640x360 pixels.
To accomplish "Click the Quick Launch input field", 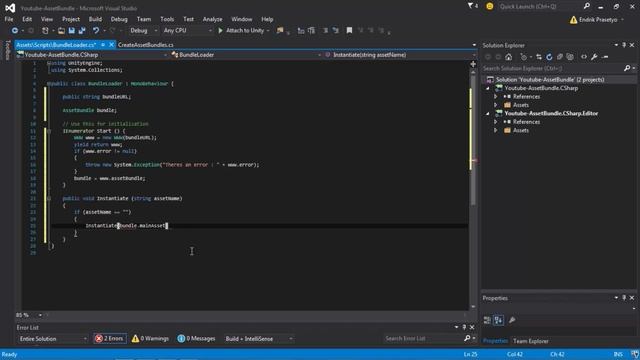I will coord(540,7).
